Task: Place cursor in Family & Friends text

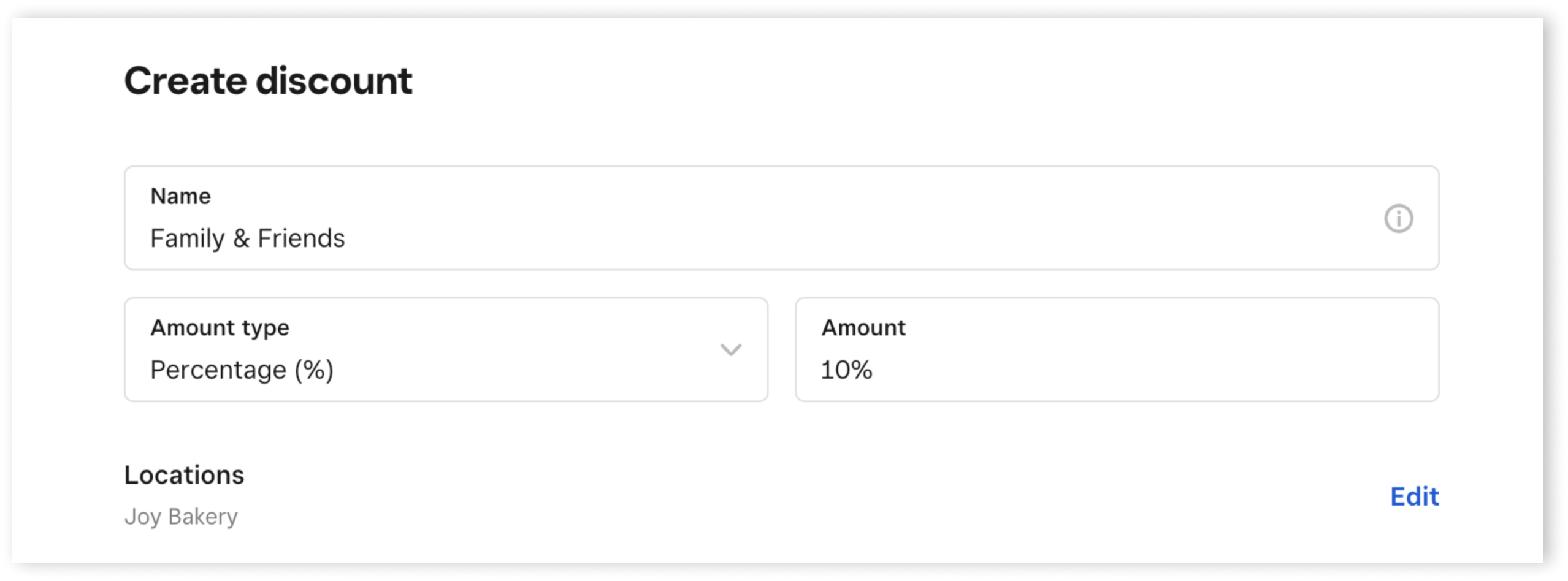Action: 248,238
